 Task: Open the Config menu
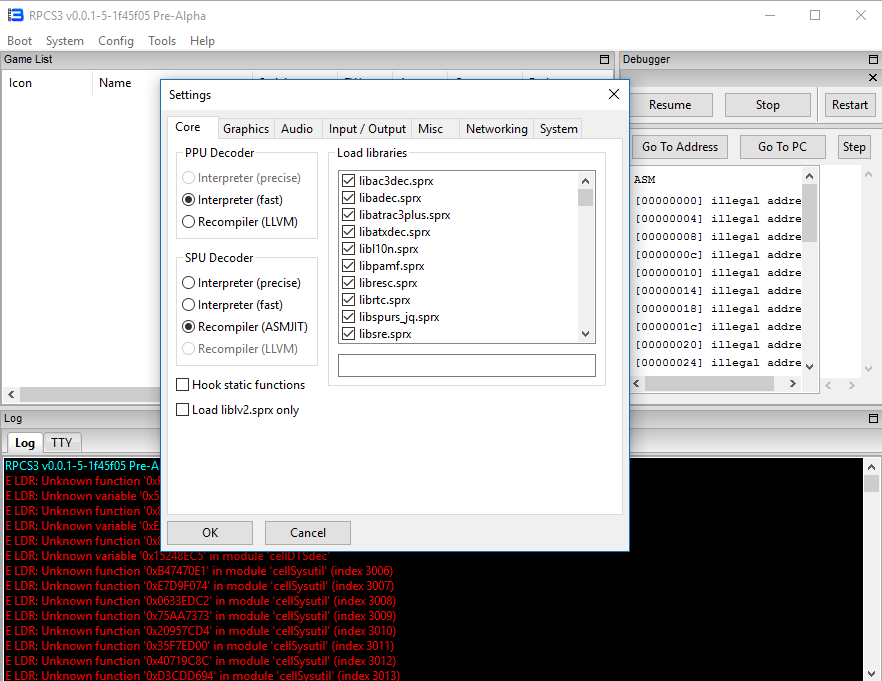pyautogui.click(x=116, y=41)
